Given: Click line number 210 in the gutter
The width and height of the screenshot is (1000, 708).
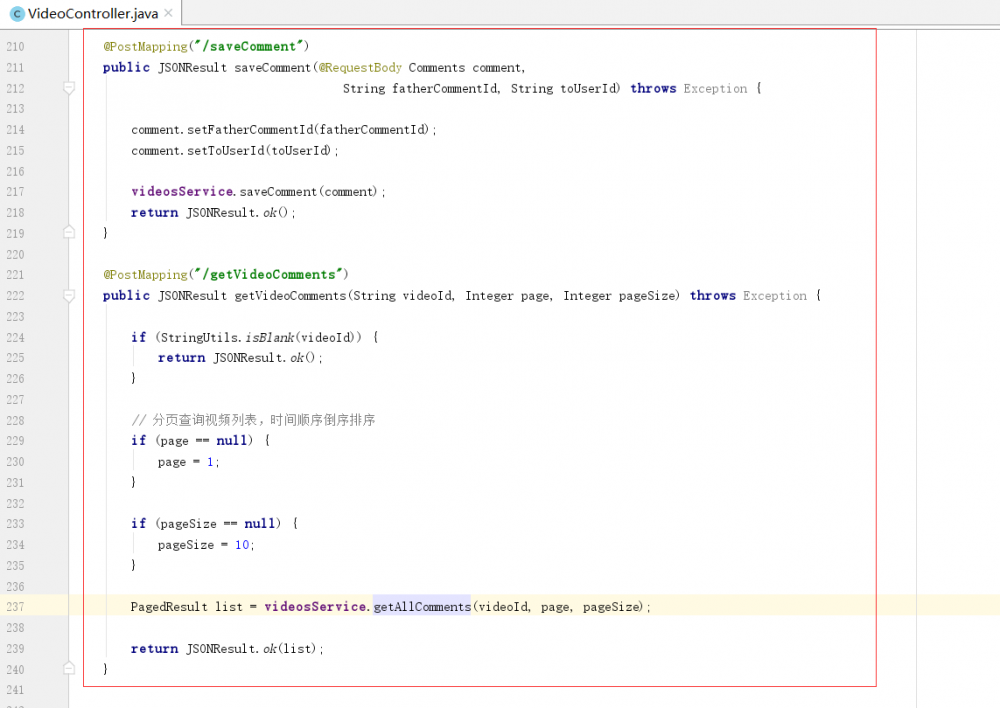Looking at the screenshot, I should pyautogui.click(x=15, y=47).
